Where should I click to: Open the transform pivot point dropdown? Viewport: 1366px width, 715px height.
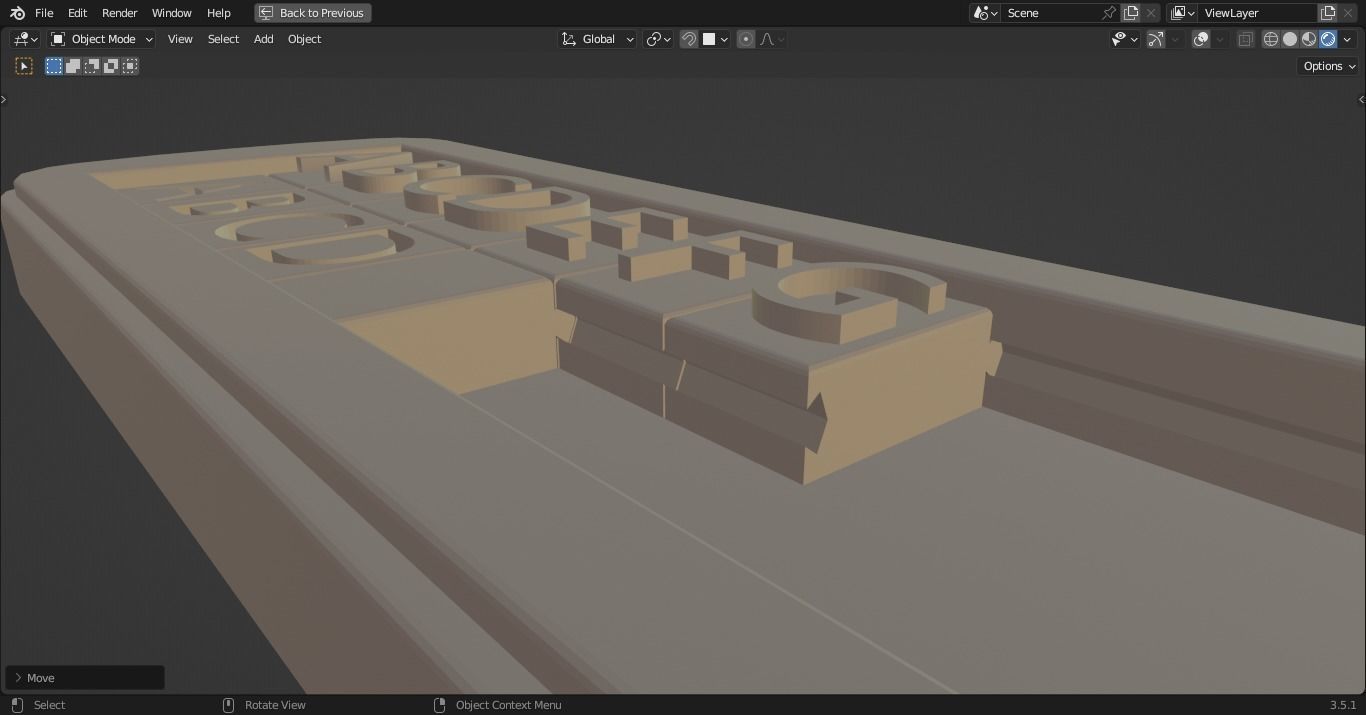658,39
